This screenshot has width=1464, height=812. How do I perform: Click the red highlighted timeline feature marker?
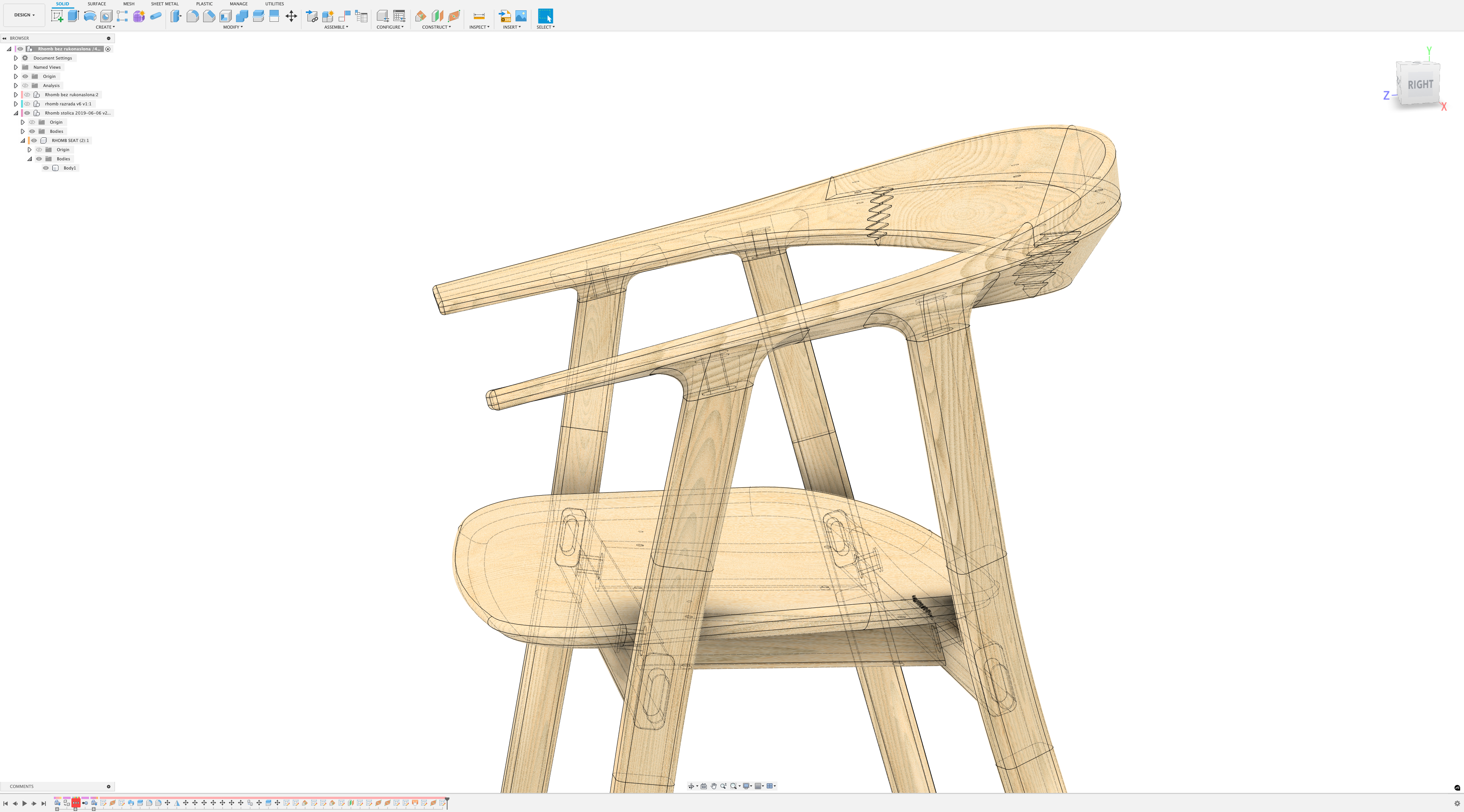click(76, 802)
